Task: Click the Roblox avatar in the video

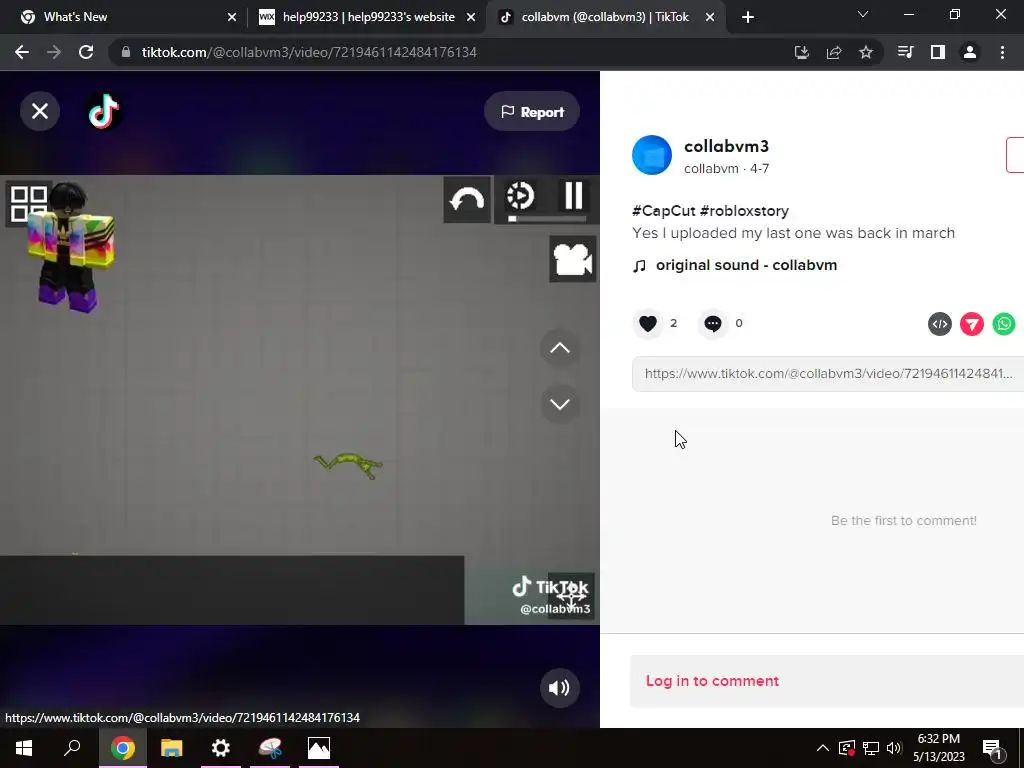Action: point(70,247)
